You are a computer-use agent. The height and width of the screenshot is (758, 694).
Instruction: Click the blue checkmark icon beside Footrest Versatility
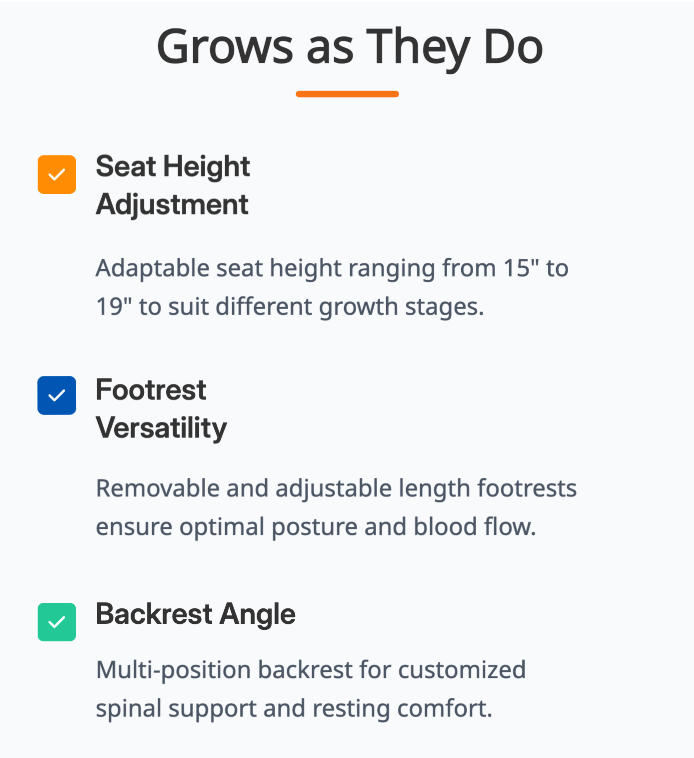pos(57,395)
